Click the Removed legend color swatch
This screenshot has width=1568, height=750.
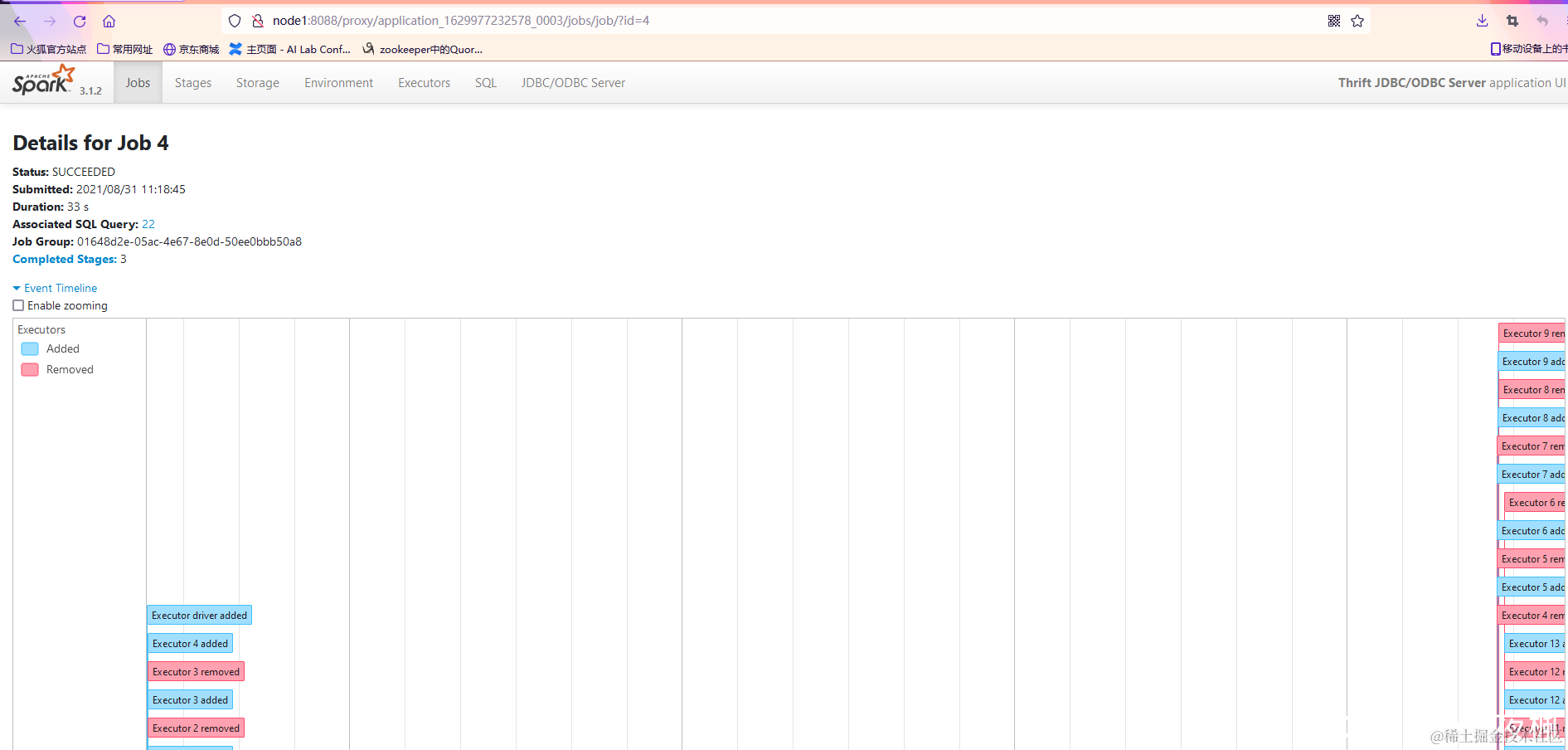pyautogui.click(x=30, y=369)
